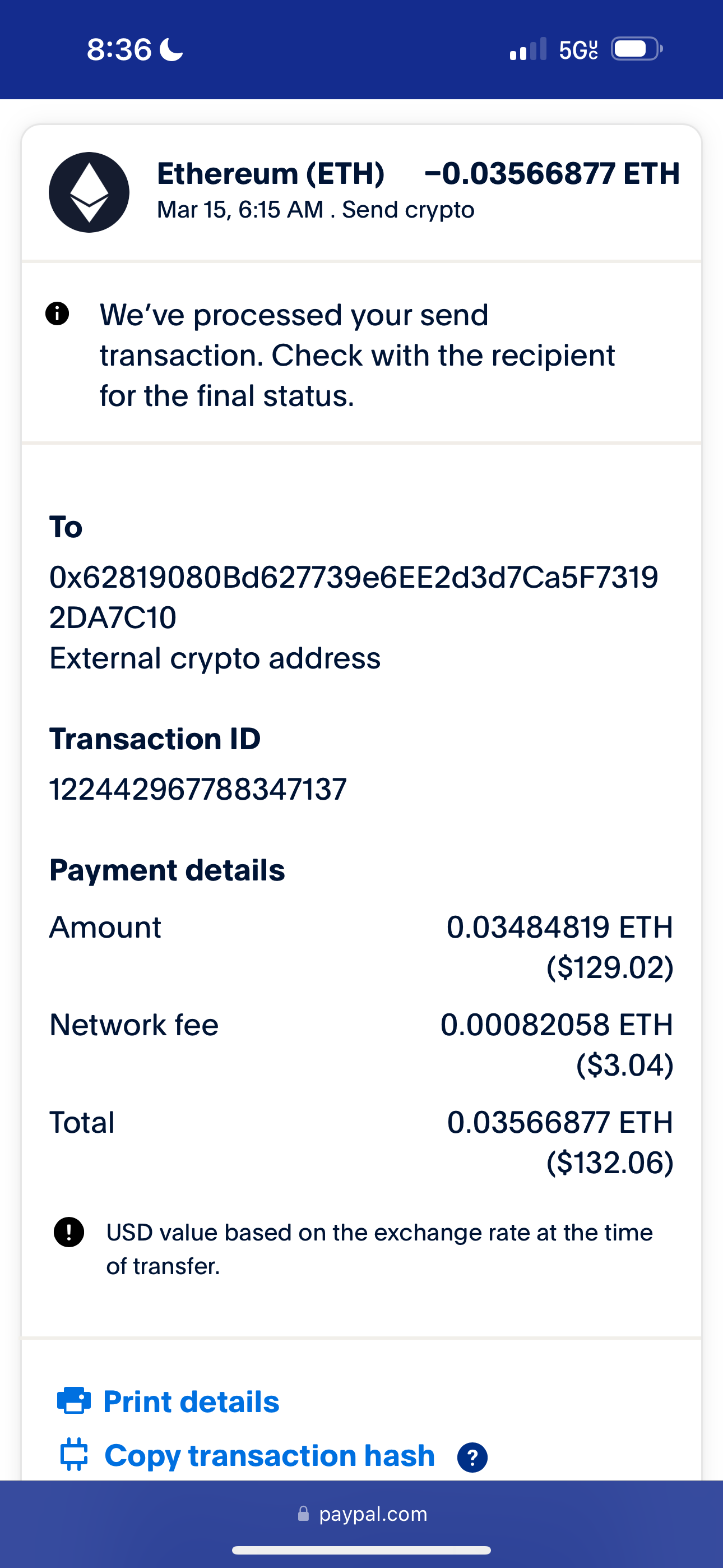Tap the −0.03566877 ETH header amount
Viewport: 723px width, 1568px height.
[551, 173]
